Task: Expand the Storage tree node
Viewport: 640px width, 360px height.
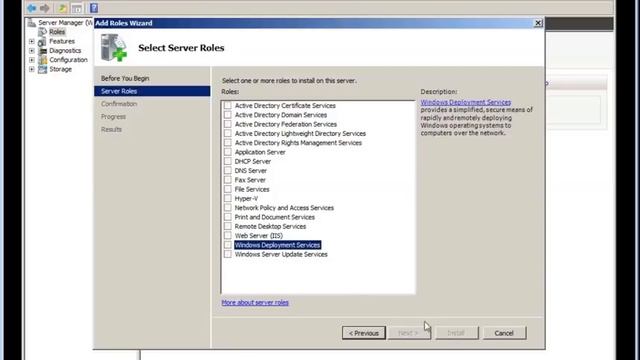Action: click(32, 69)
